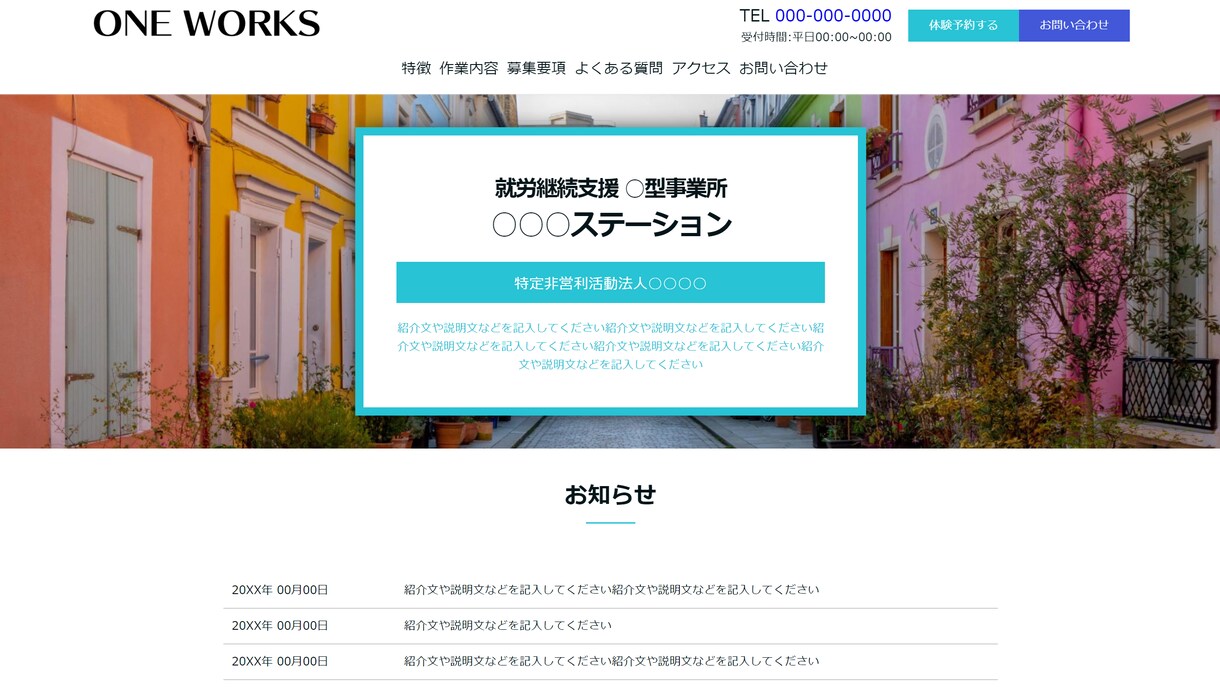Click the お知らせ section heading
The image size is (1220, 687).
(x=610, y=494)
